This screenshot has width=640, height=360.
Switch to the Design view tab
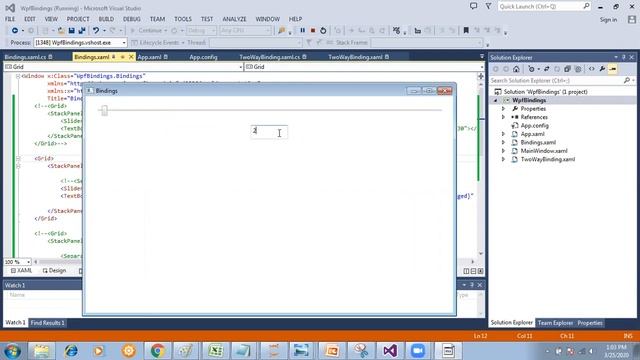point(54,271)
